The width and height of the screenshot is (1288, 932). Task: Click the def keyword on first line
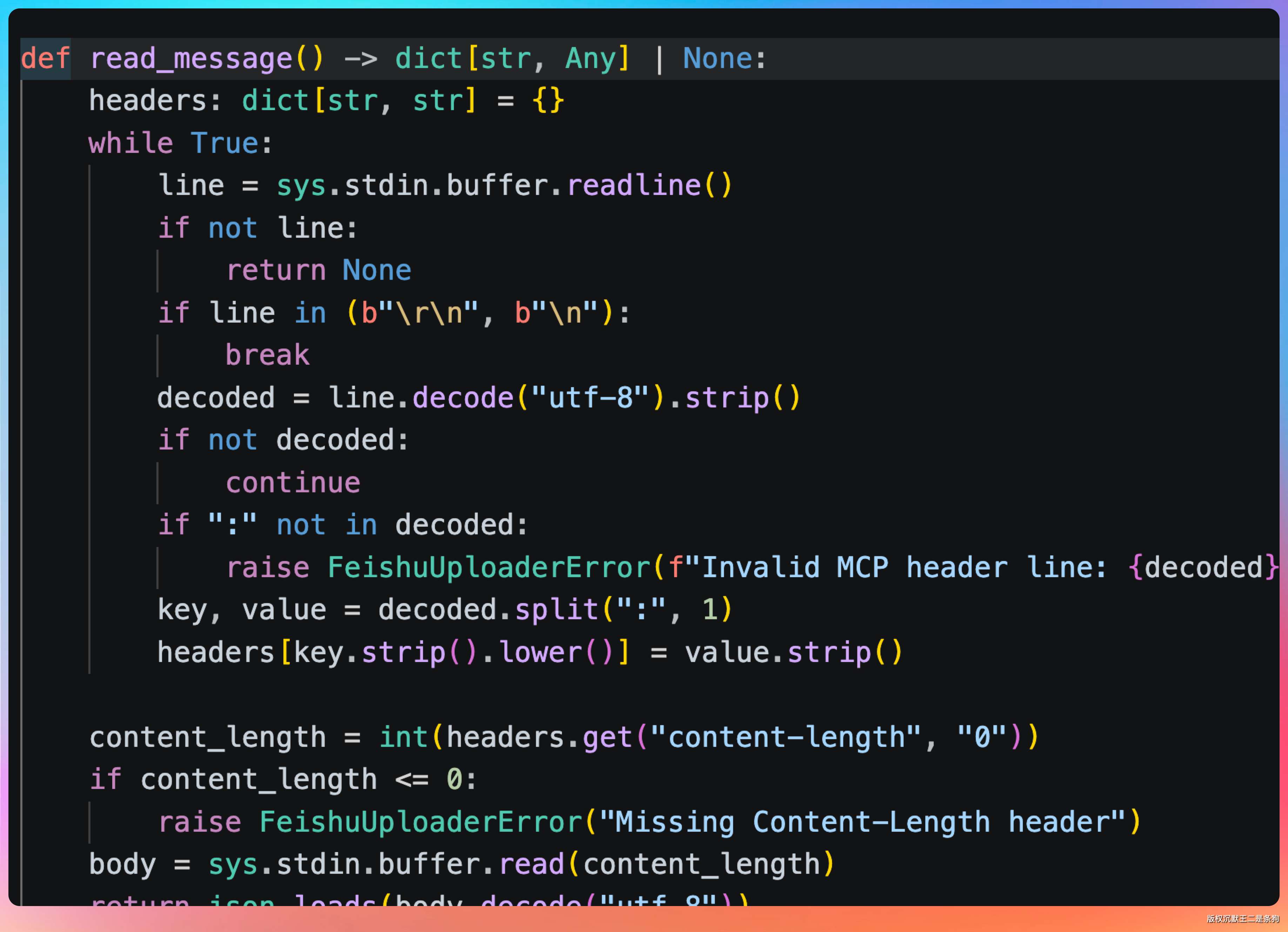coord(46,59)
